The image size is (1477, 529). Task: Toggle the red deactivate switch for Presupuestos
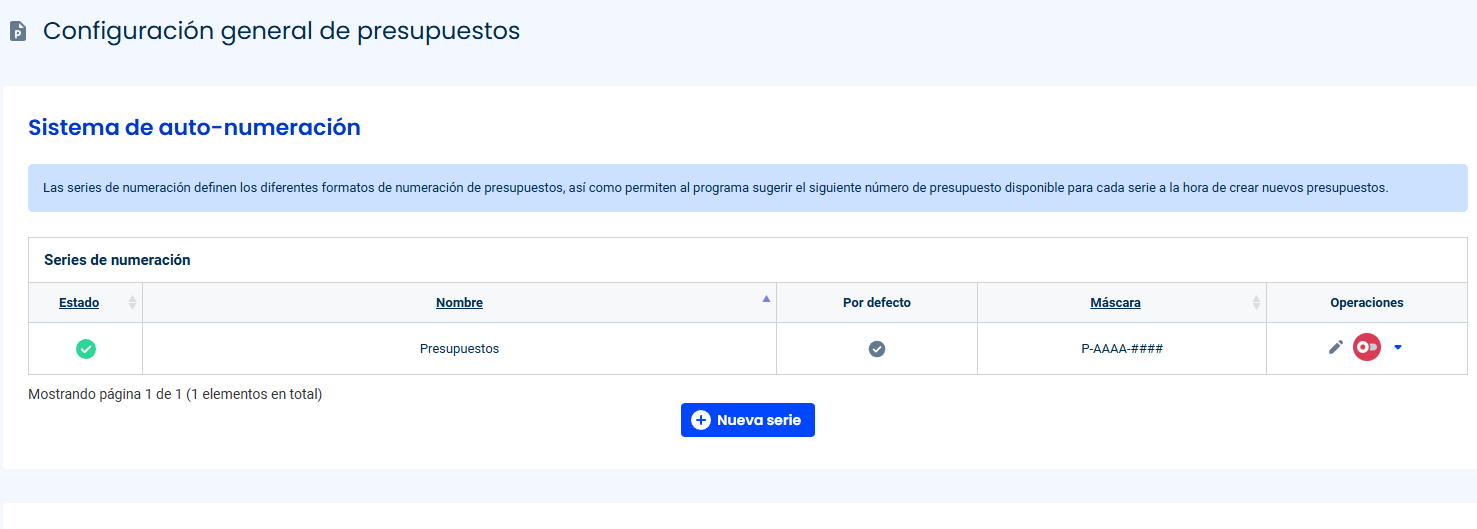(1367, 347)
